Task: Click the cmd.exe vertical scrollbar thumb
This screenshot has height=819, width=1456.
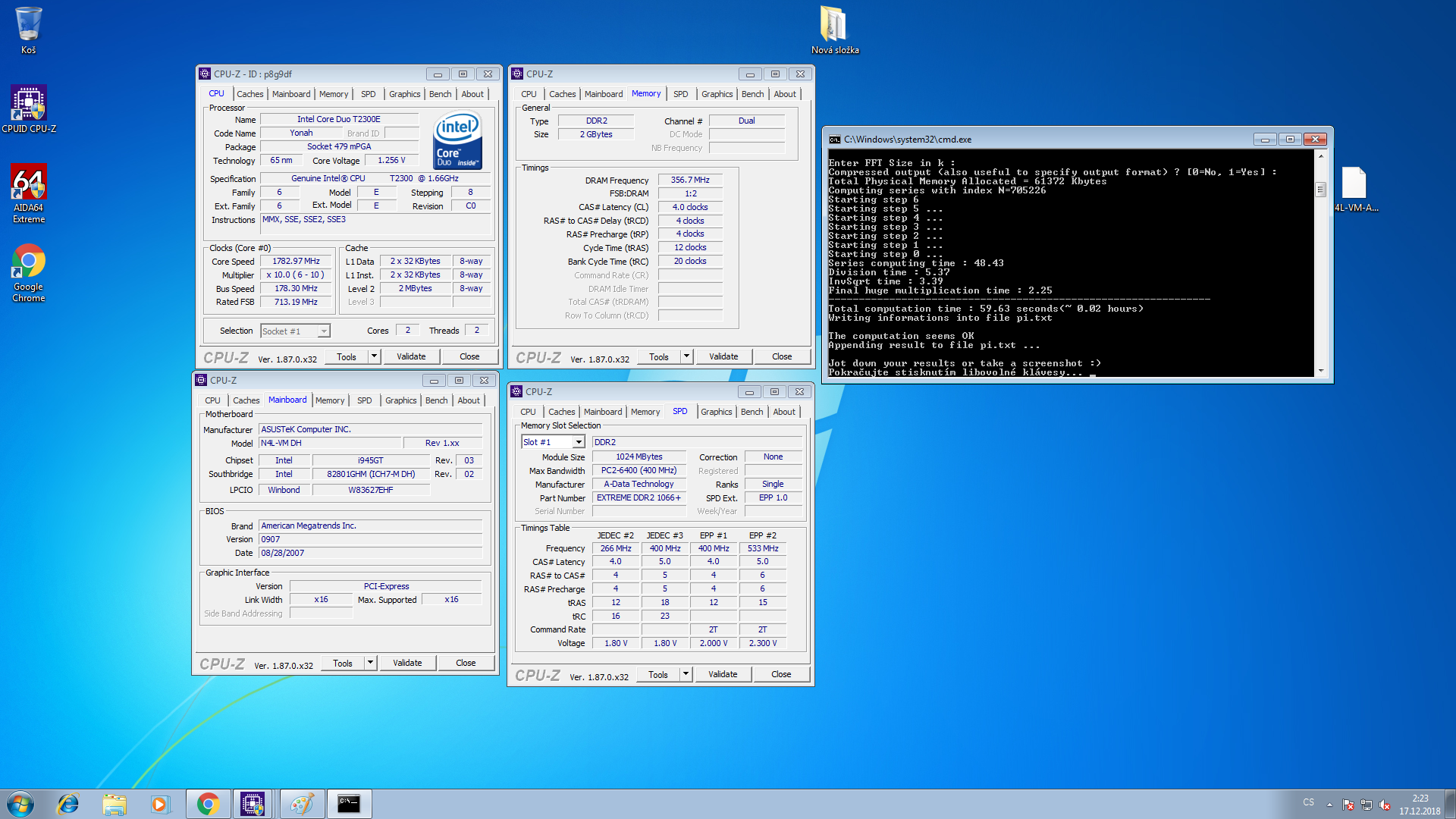Action: click(x=1320, y=189)
